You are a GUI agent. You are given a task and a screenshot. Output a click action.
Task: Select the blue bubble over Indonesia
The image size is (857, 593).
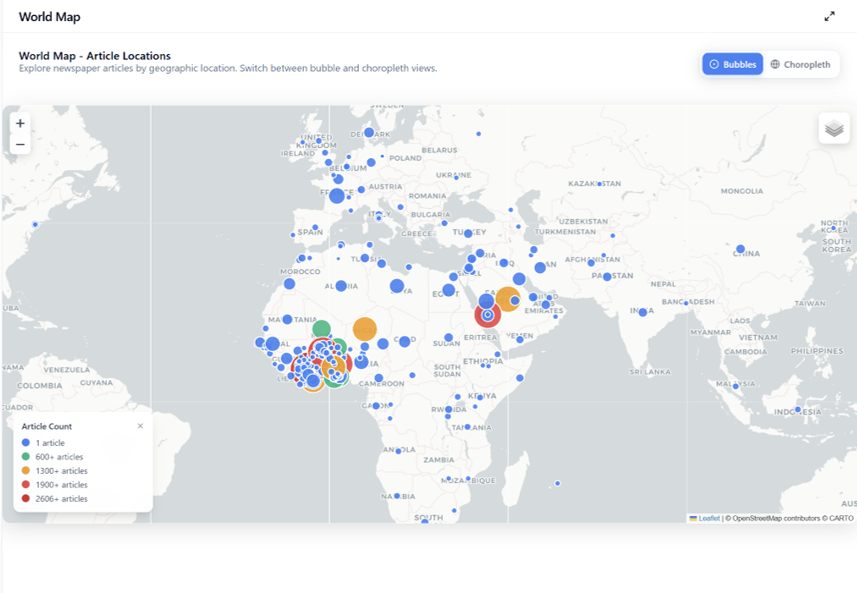(797, 409)
